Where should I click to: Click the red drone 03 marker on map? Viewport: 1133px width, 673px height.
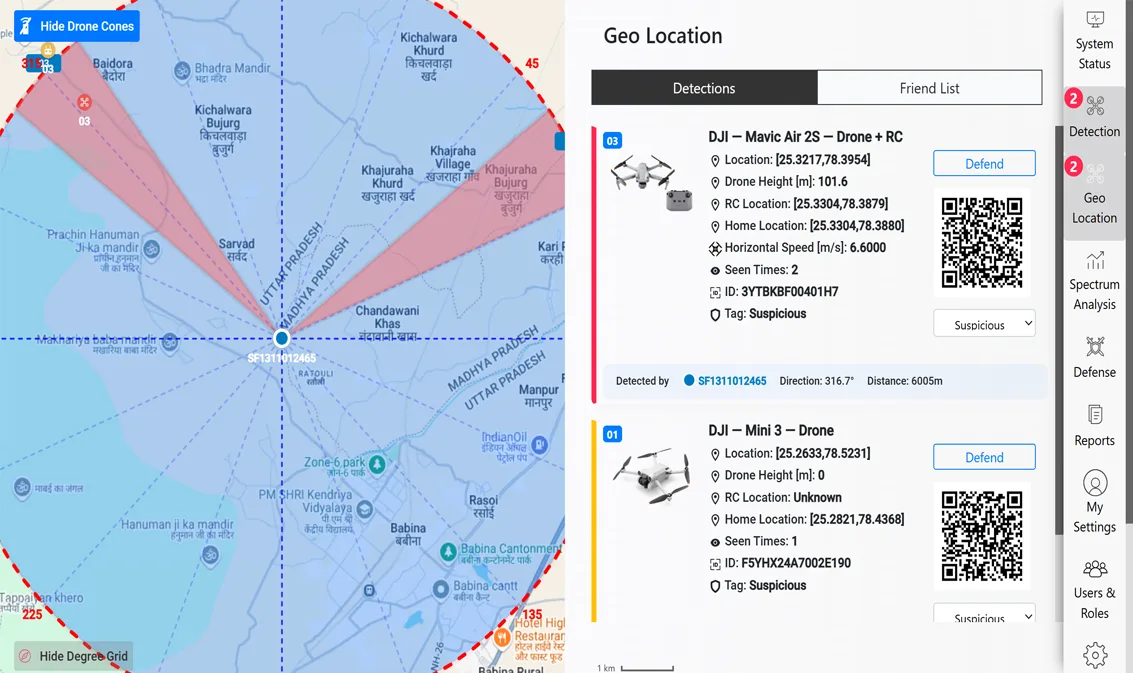tap(84, 102)
